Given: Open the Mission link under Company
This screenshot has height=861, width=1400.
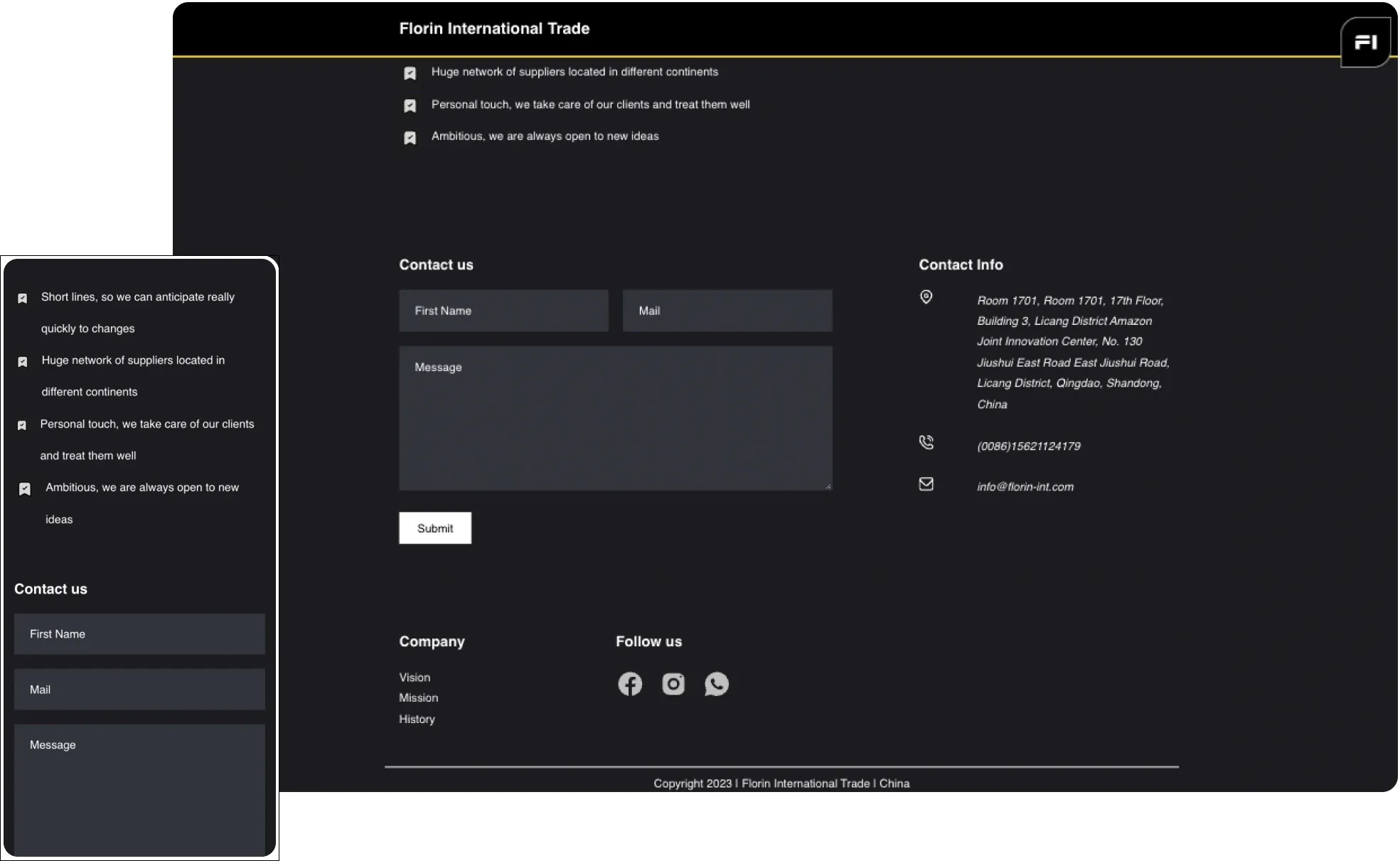Looking at the screenshot, I should point(419,698).
